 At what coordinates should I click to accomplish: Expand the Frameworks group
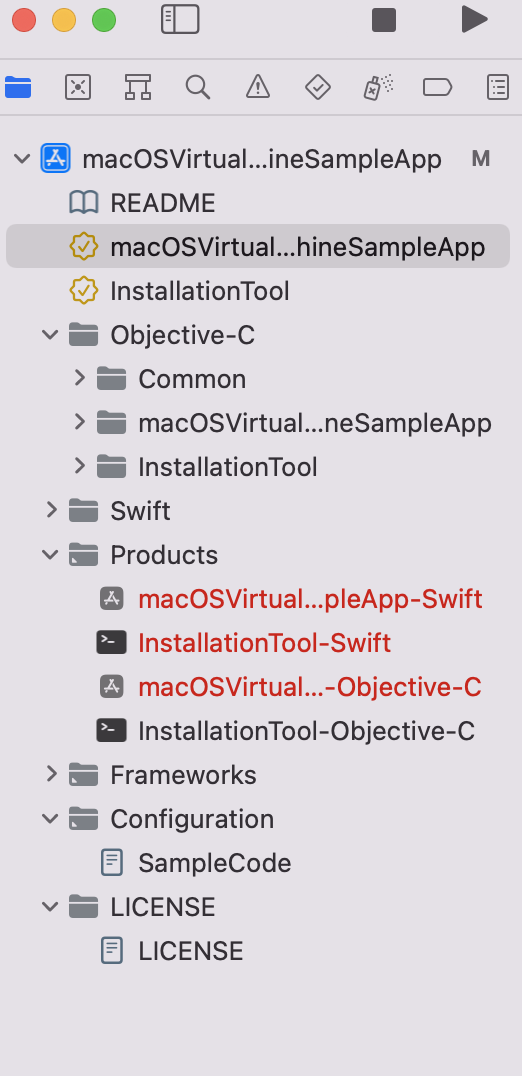(x=51, y=774)
